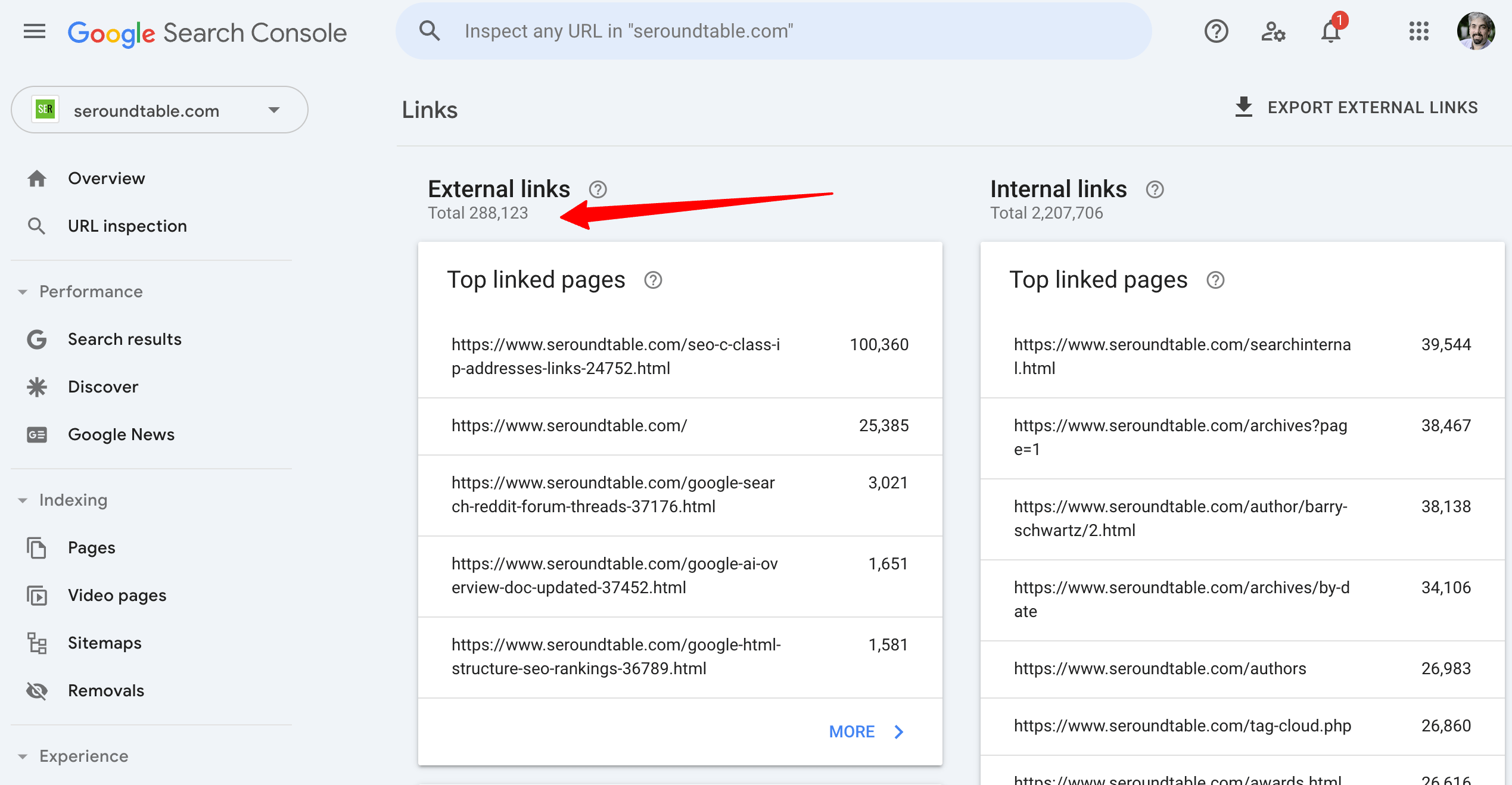
Task: Collapse the Indexing section
Action: pyautogui.click(x=23, y=500)
